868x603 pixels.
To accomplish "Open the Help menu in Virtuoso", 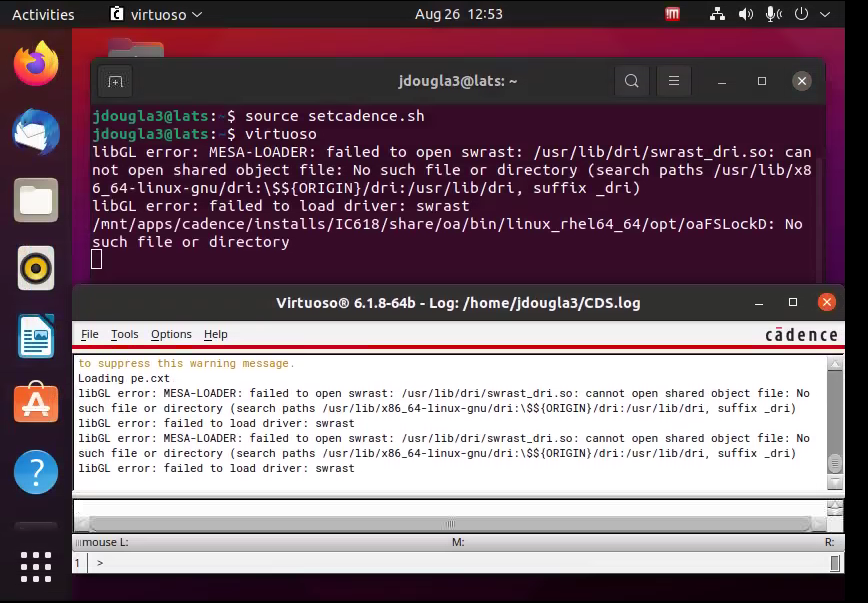I will (215, 334).
